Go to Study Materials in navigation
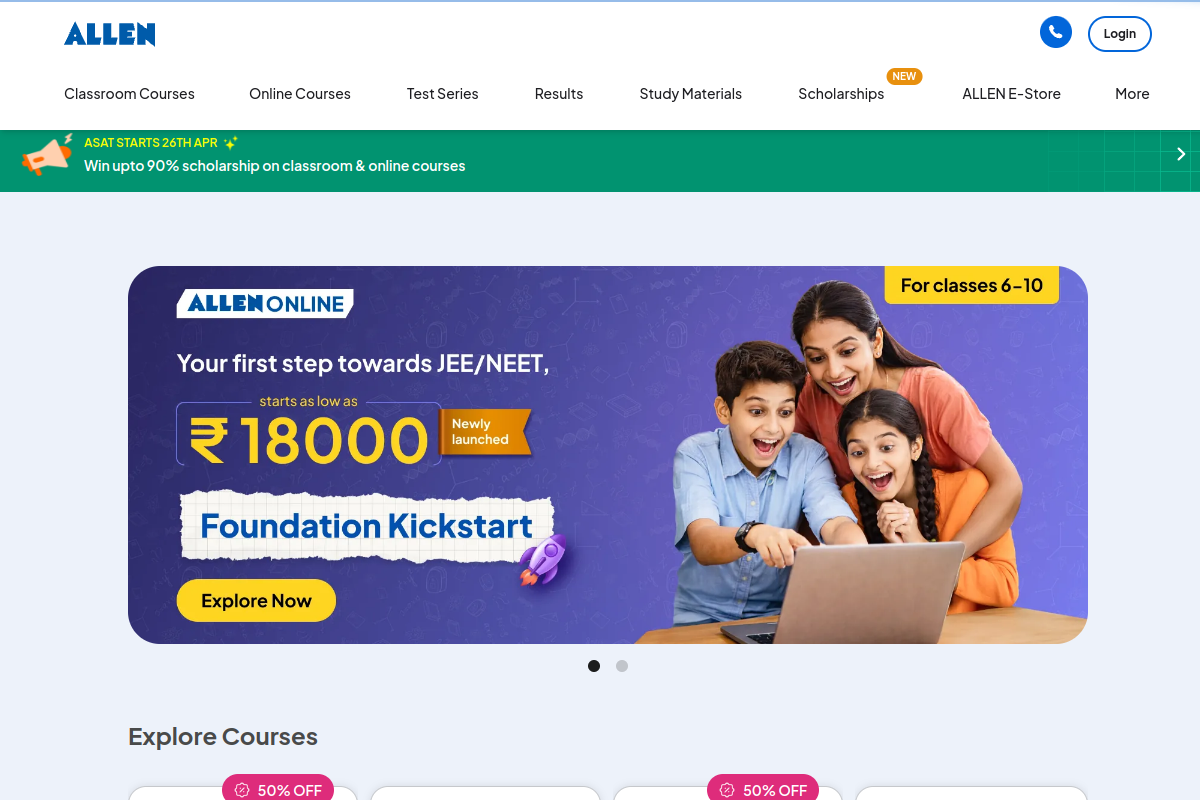 [x=690, y=94]
